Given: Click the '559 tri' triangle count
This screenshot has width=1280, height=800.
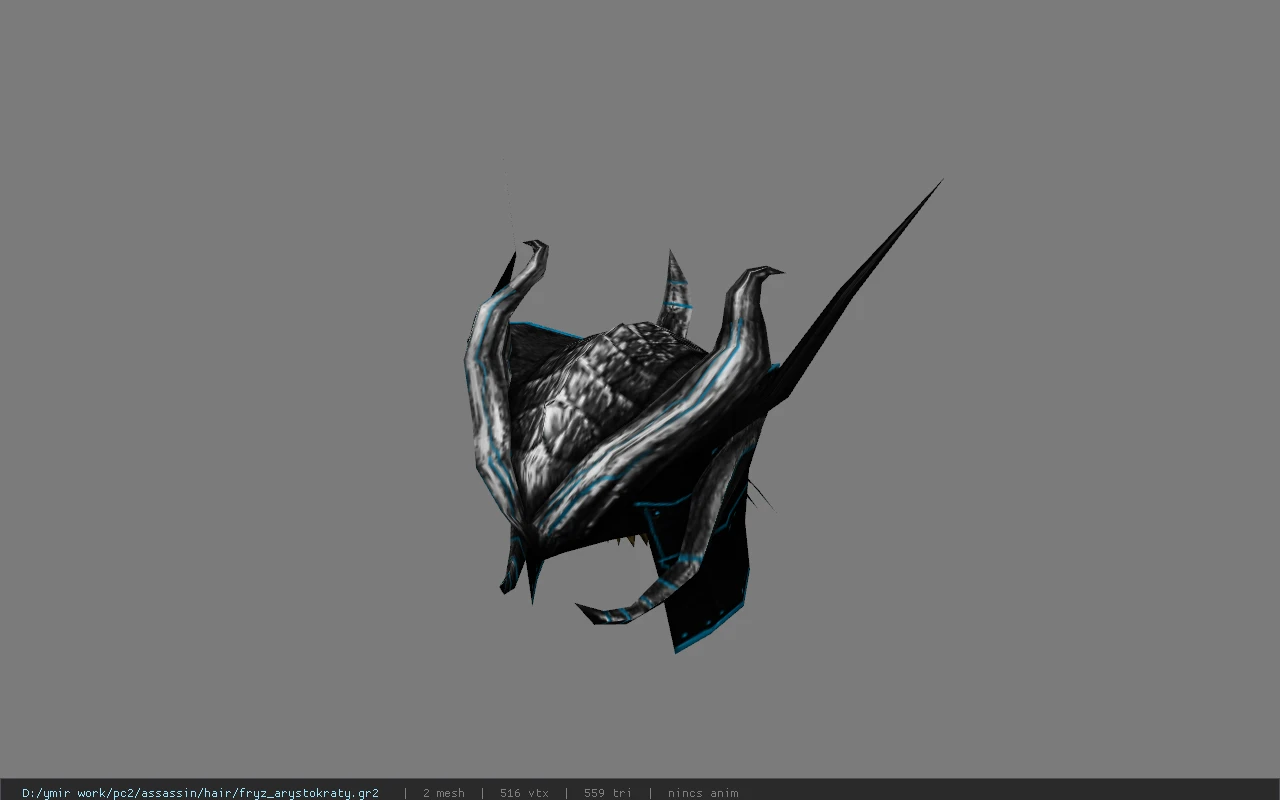Looking at the screenshot, I should 607,793.
